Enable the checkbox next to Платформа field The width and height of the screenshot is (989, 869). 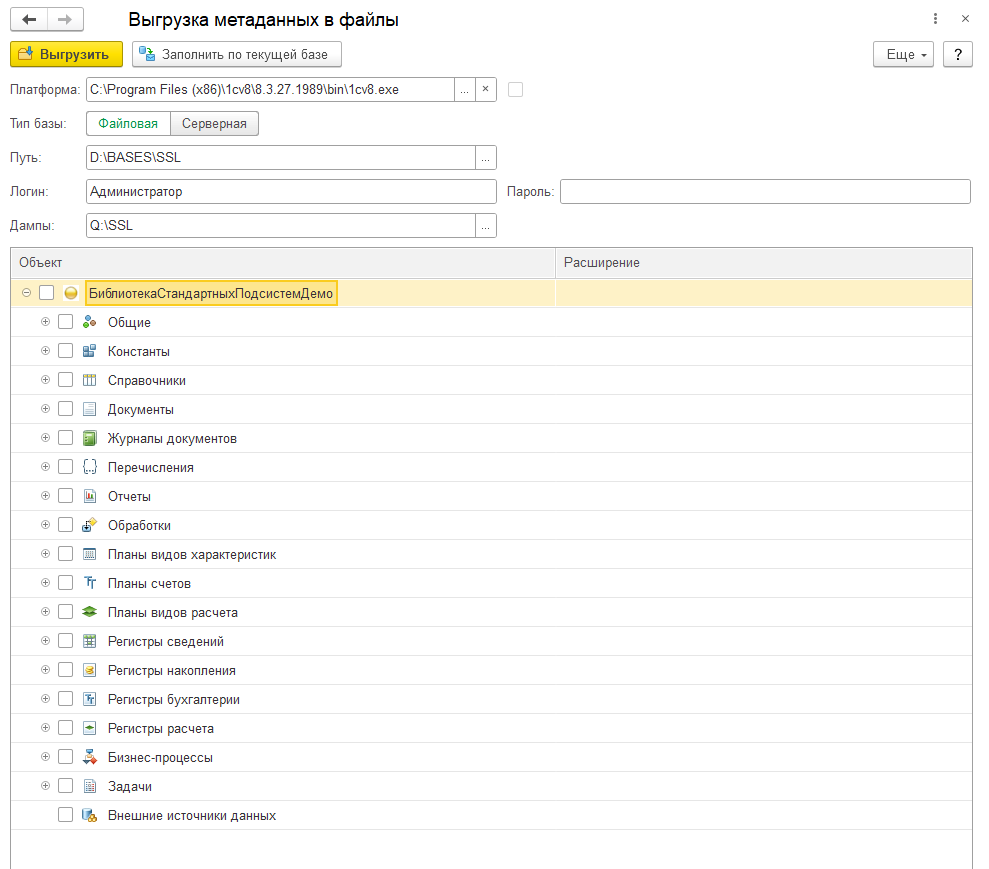coord(516,89)
